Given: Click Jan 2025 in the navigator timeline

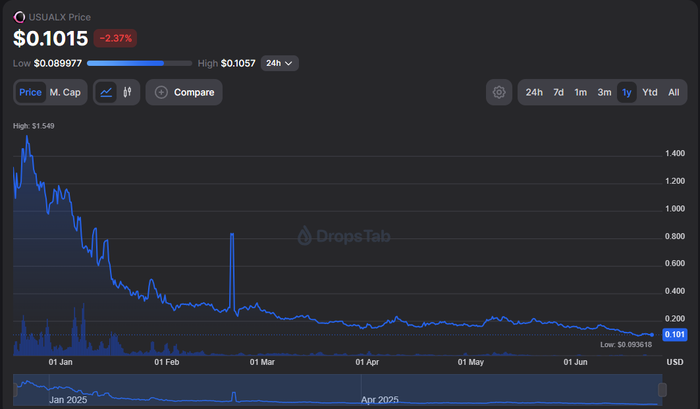Looking at the screenshot, I should coord(68,400).
